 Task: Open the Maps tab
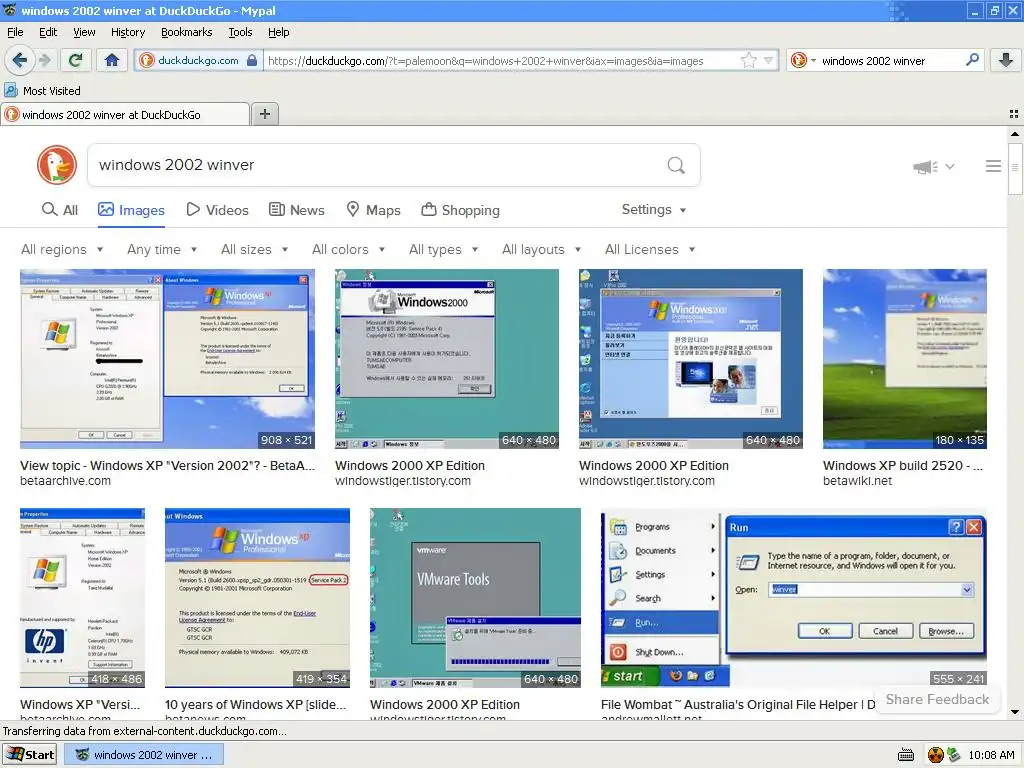coord(373,210)
